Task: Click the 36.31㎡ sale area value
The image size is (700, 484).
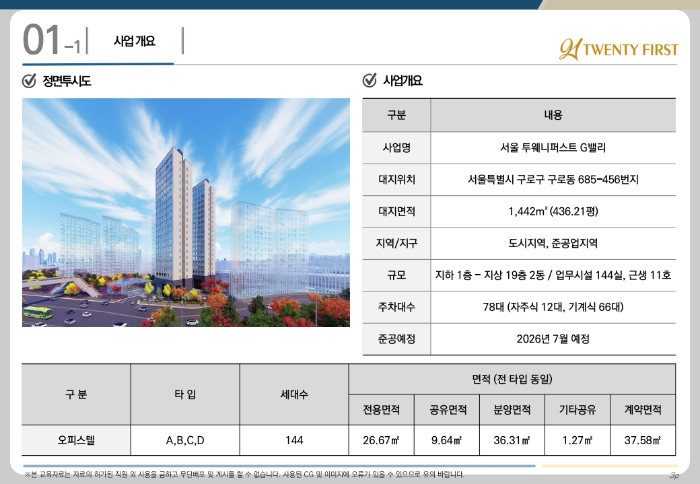Action: click(x=512, y=440)
